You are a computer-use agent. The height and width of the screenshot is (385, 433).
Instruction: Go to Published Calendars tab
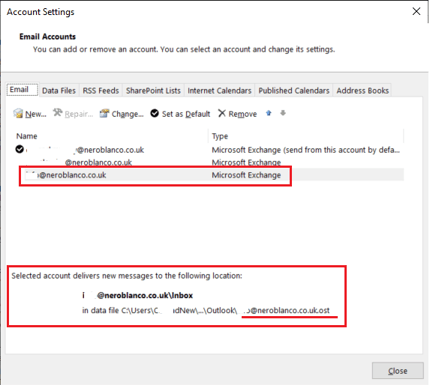pyautogui.click(x=294, y=91)
